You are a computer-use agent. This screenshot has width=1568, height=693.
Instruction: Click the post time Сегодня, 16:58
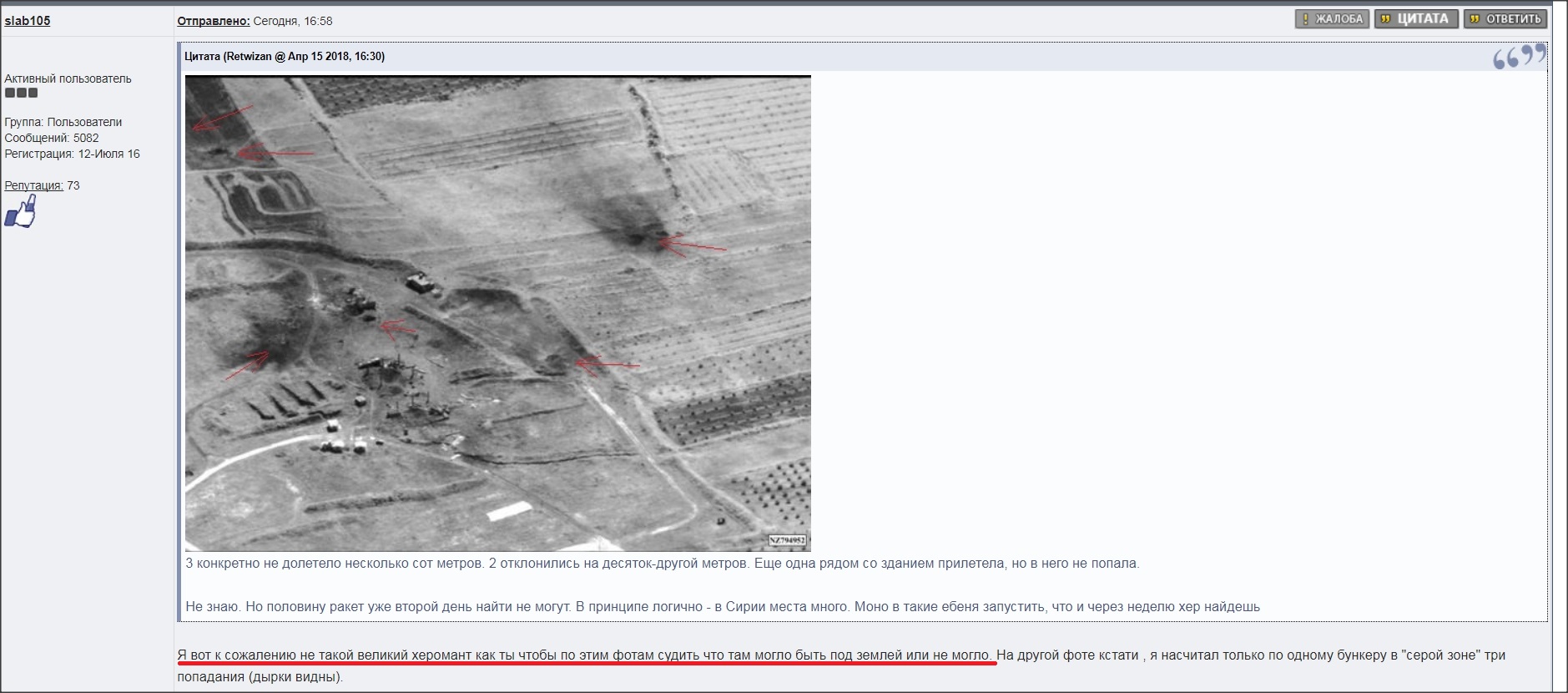coord(293,21)
